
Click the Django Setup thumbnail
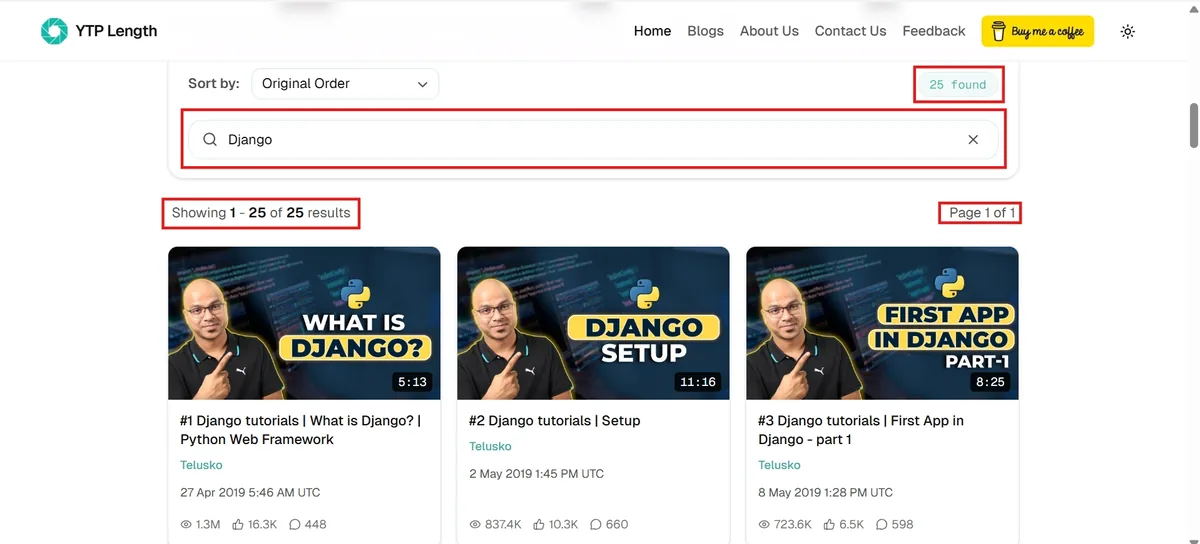(593, 324)
